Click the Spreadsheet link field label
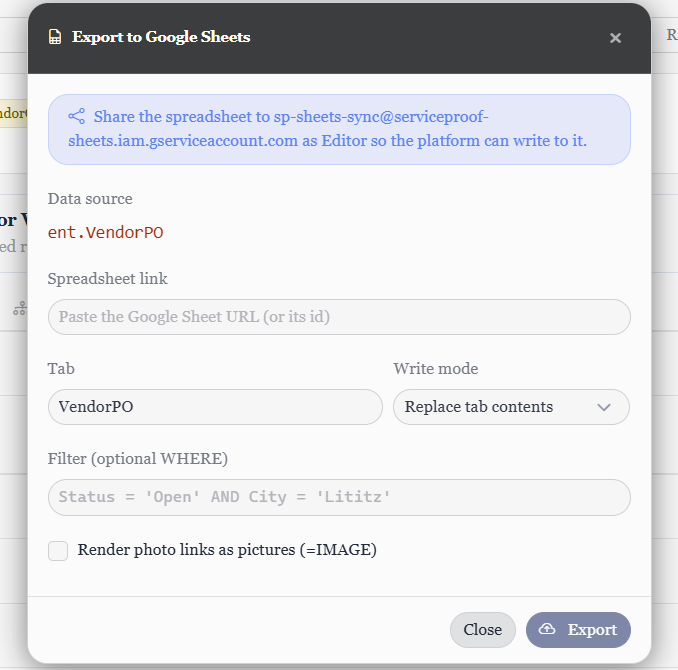The height and width of the screenshot is (670, 678). 108,279
